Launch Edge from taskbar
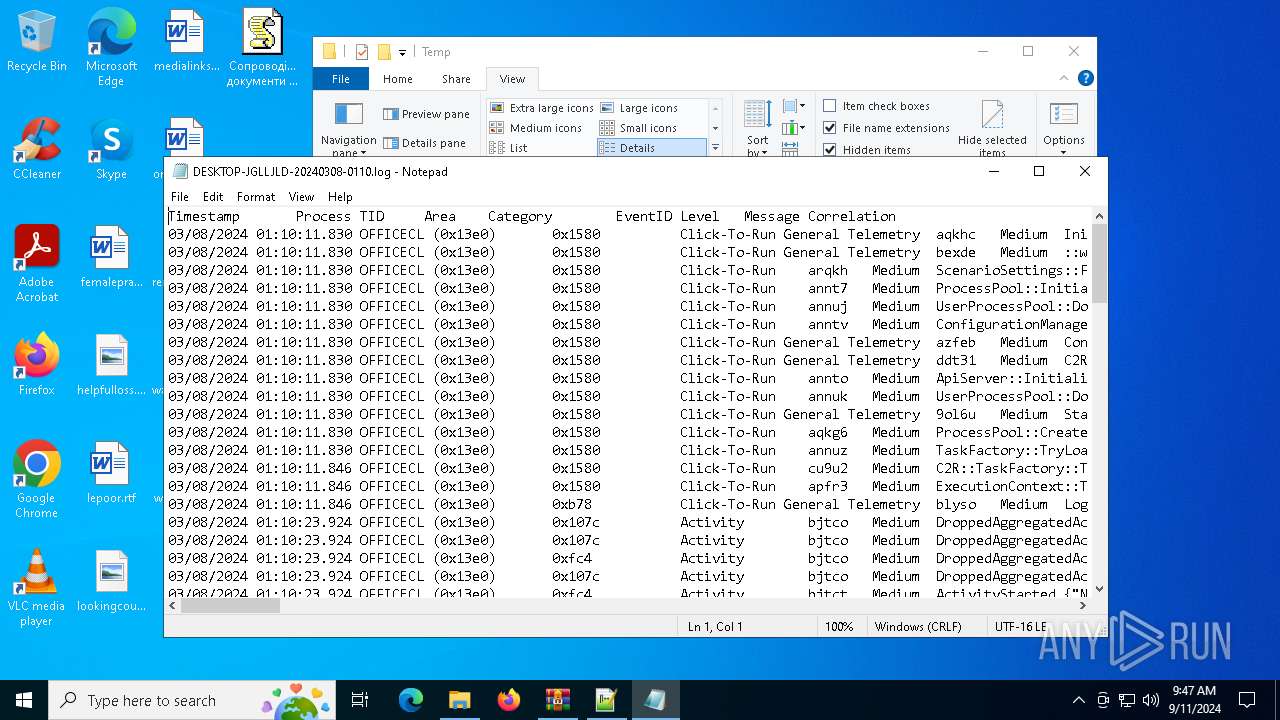 point(411,700)
